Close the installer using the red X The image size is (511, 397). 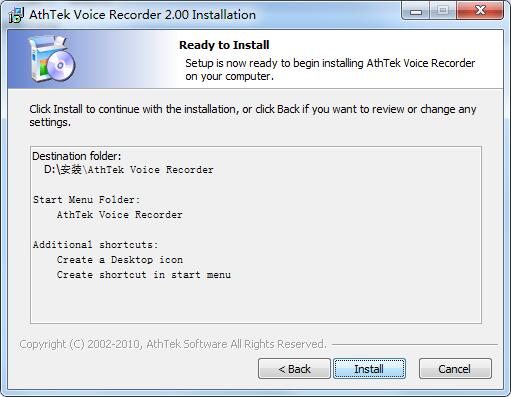[x=480, y=11]
